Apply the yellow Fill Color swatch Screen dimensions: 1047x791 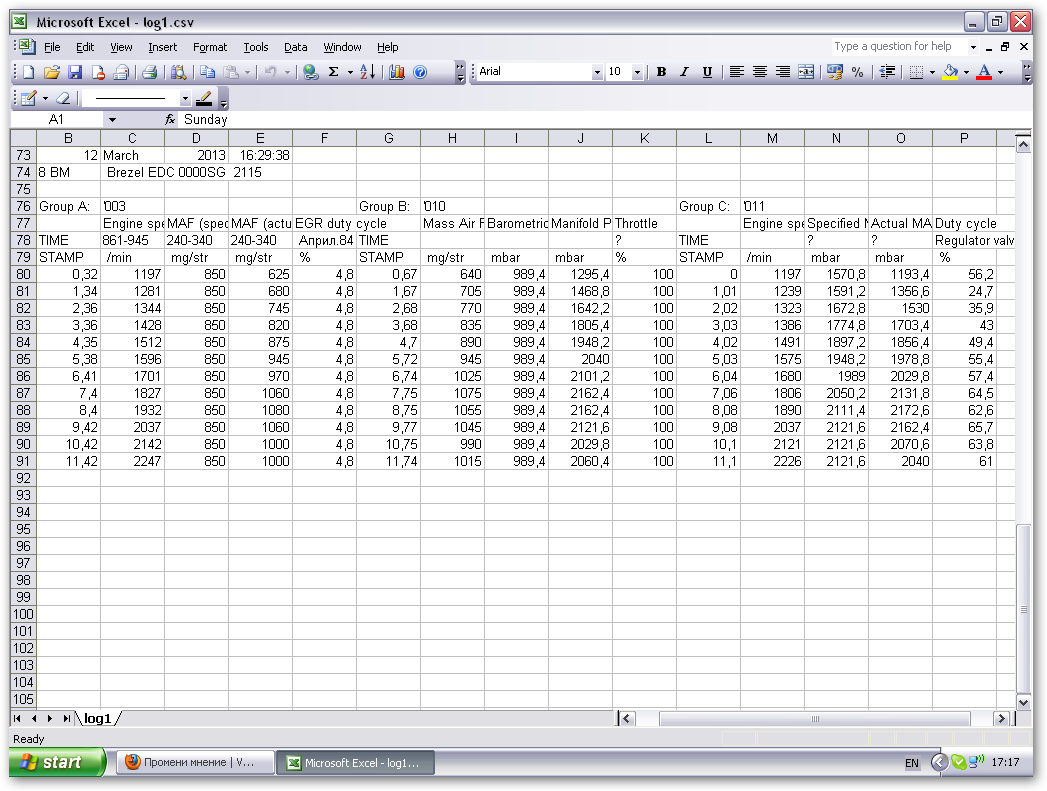coord(950,72)
